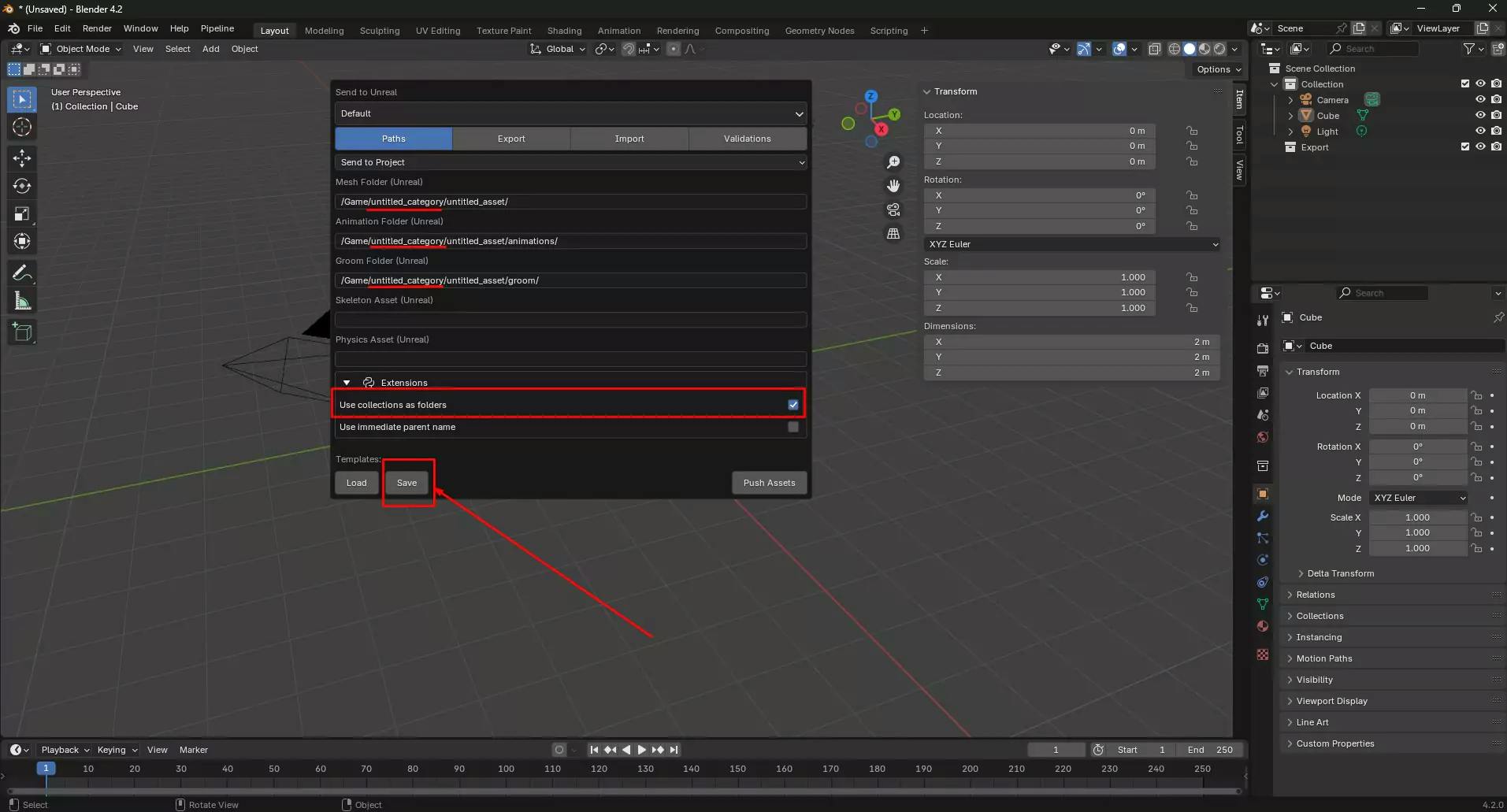Viewport: 1507px width, 812px height.
Task: Open the Global orientation dropdown
Action: point(559,49)
